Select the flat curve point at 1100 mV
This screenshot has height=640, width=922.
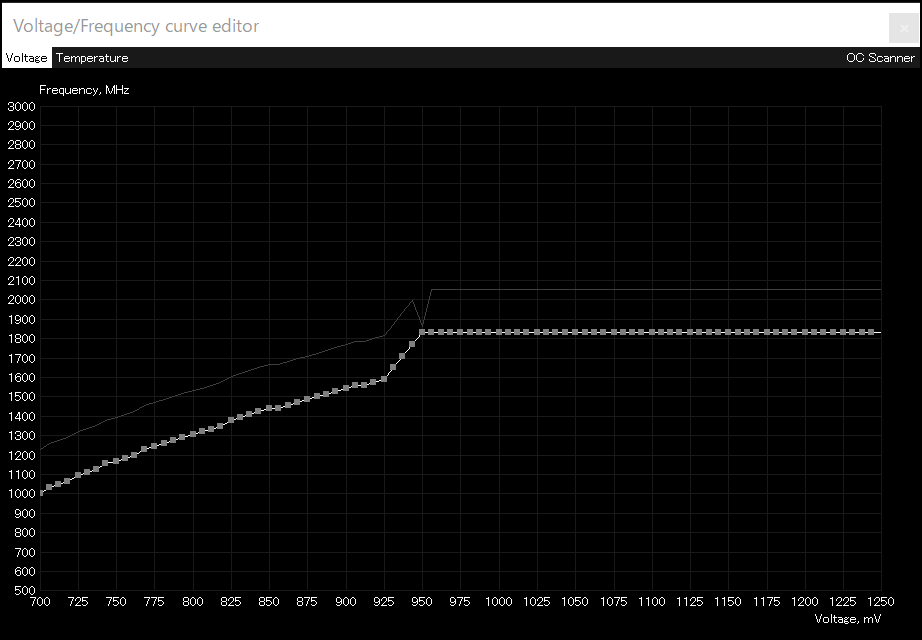tap(652, 332)
